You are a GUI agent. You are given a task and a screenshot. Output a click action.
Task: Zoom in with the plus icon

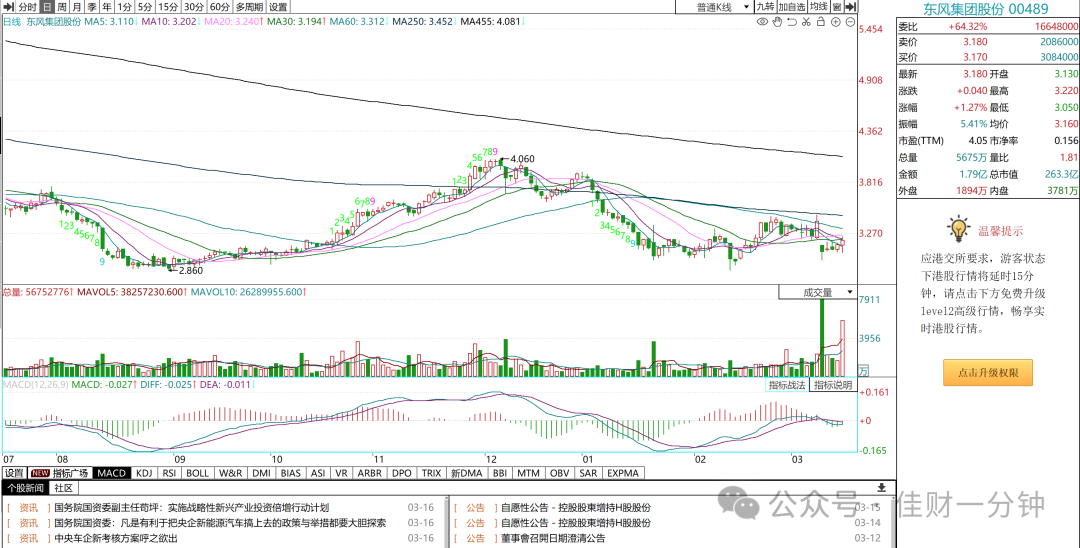835,21
